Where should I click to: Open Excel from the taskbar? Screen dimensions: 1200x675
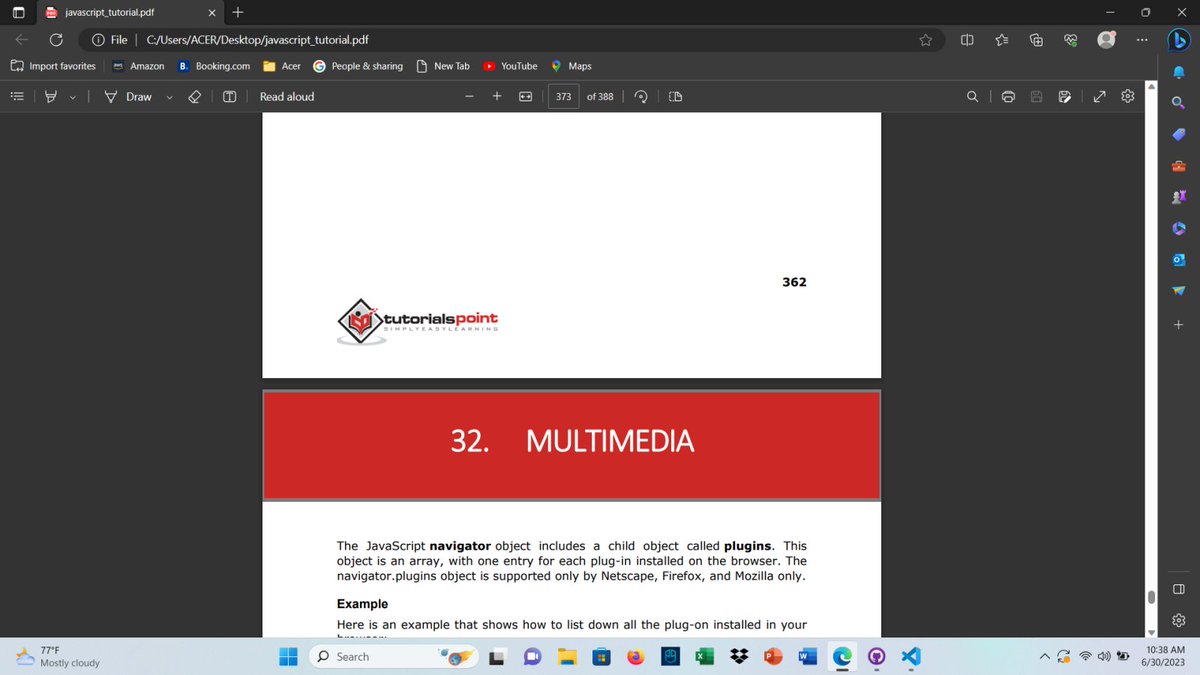(x=704, y=657)
